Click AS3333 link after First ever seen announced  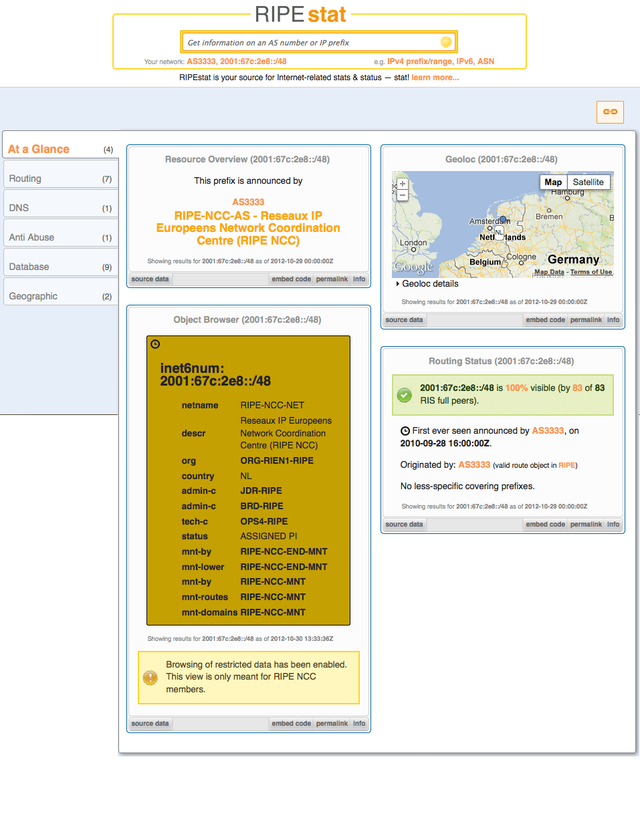[x=548, y=431]
